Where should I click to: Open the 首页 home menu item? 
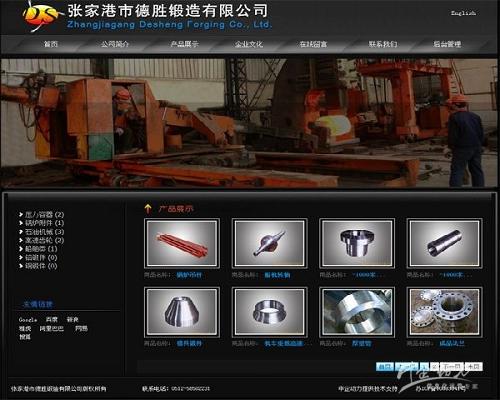coord(51,44)
